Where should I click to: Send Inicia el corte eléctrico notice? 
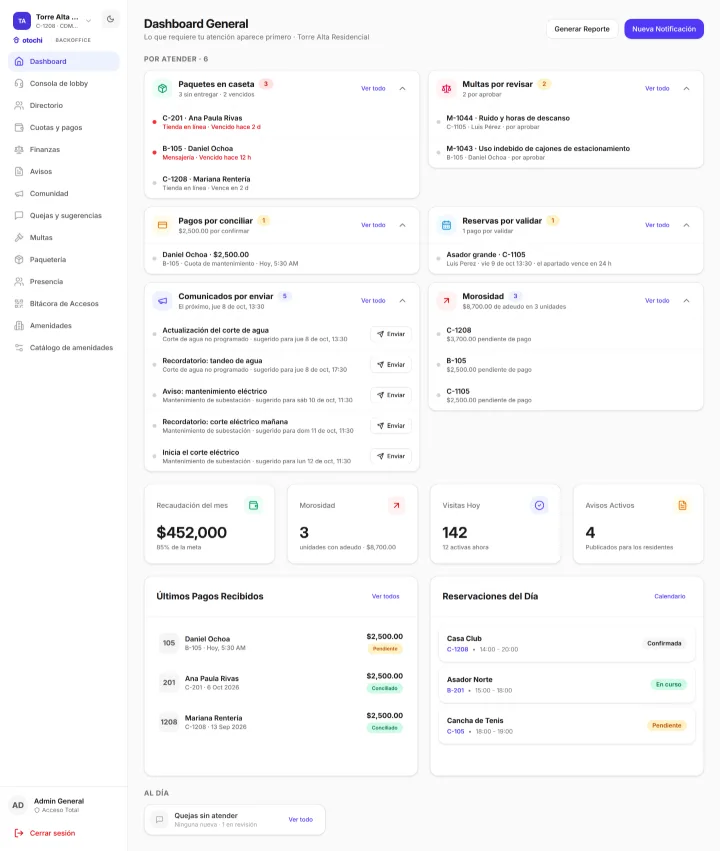391,456
